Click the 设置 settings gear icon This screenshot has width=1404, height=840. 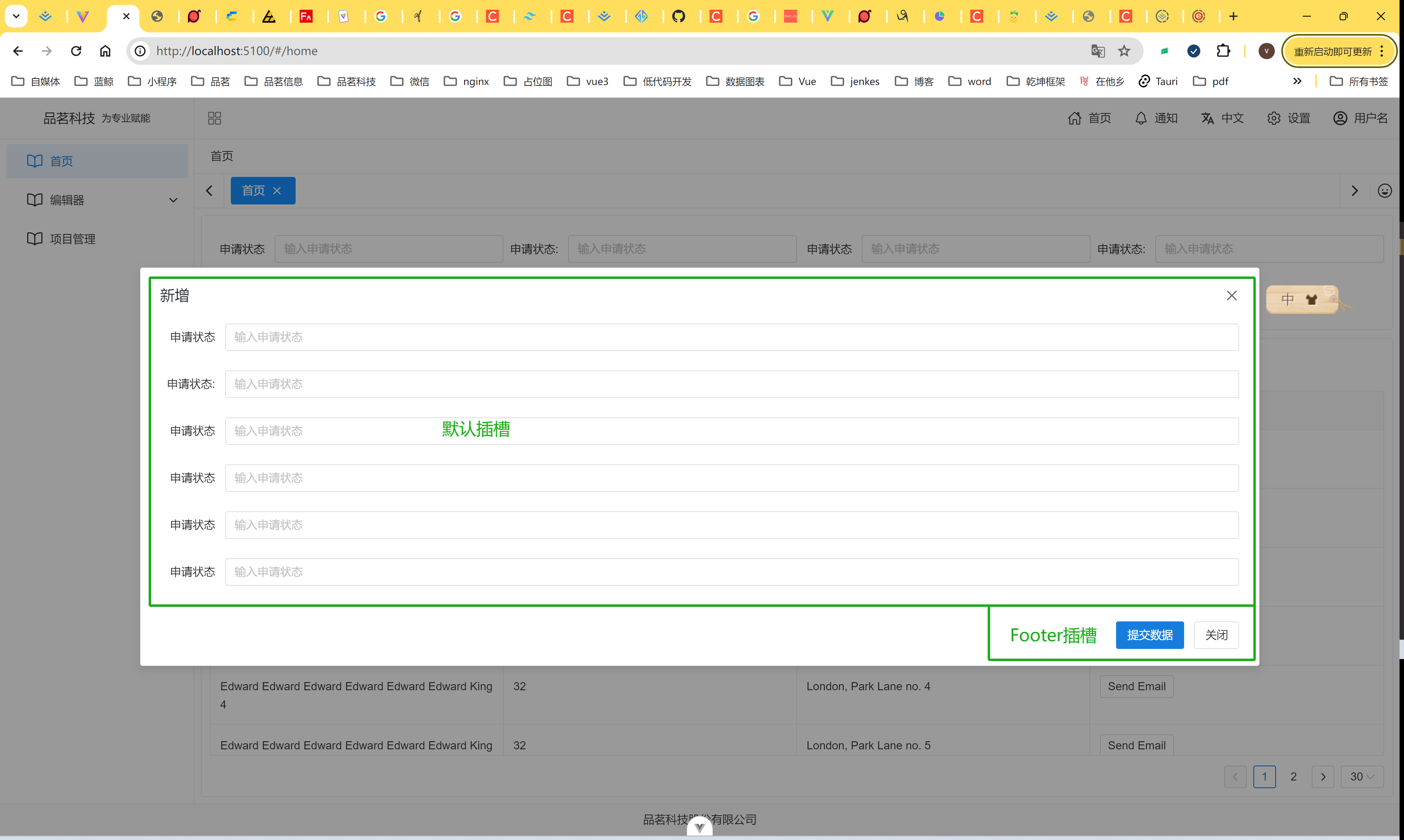click(1274, 118)
